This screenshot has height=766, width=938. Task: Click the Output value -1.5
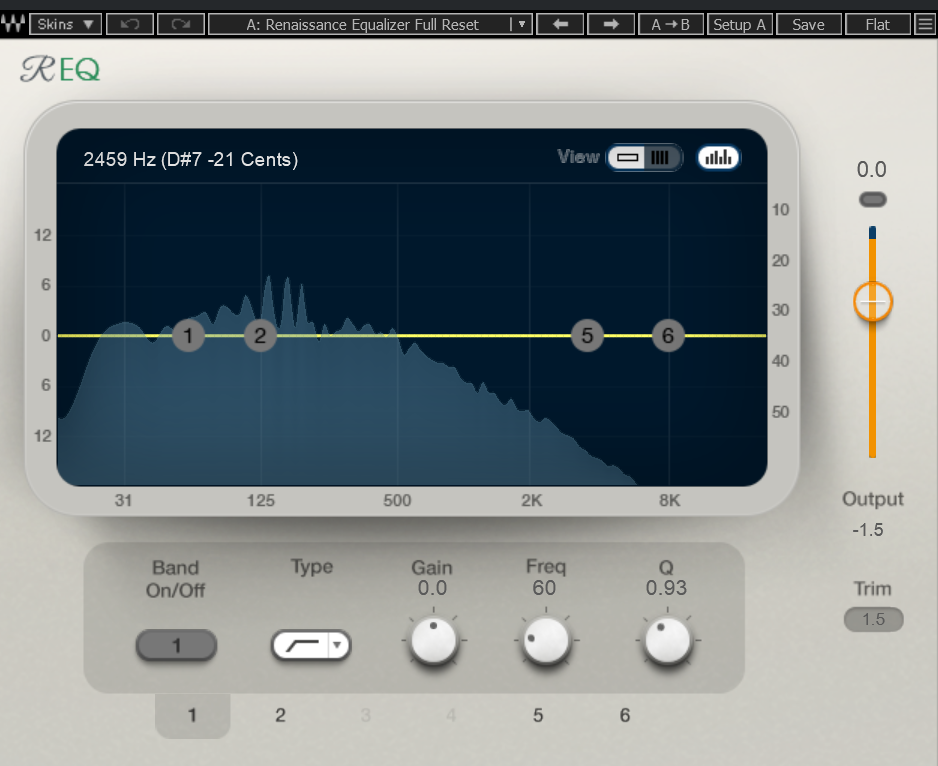867,530
